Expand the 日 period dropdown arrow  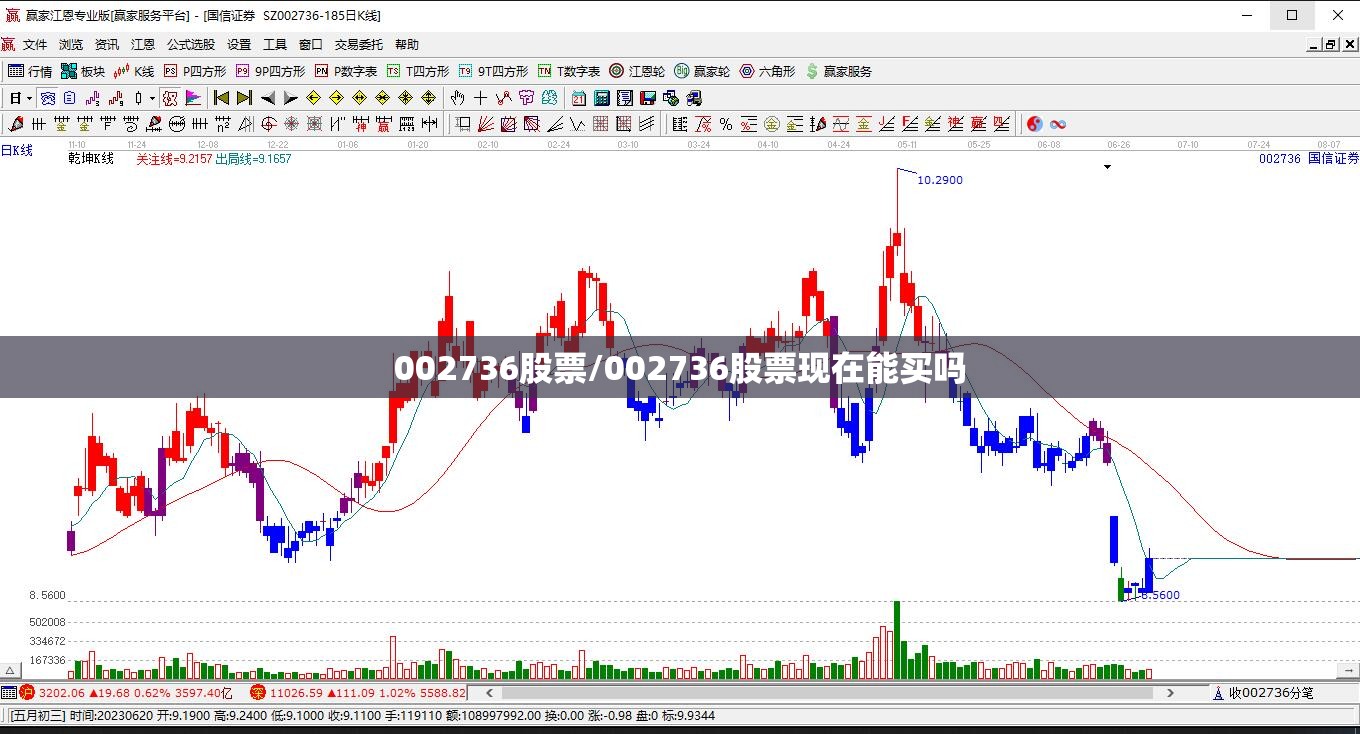point(30,98)
